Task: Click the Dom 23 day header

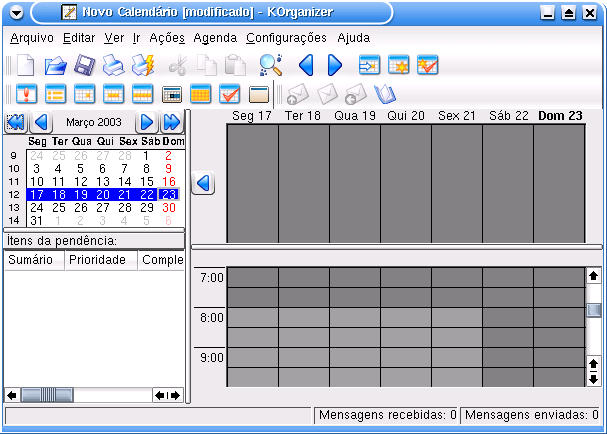Action: point(560,116)
